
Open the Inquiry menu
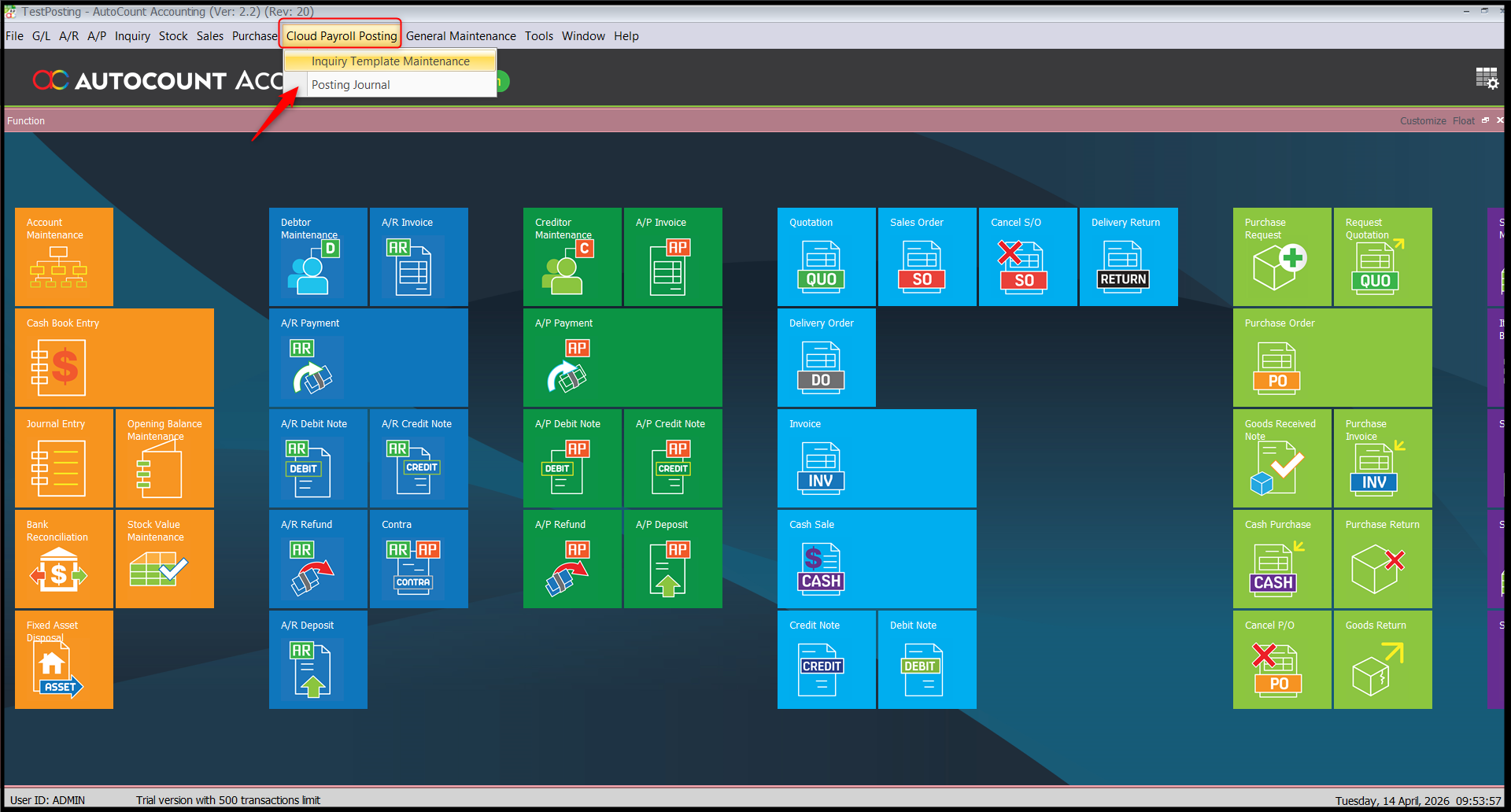tap(132, 36)
